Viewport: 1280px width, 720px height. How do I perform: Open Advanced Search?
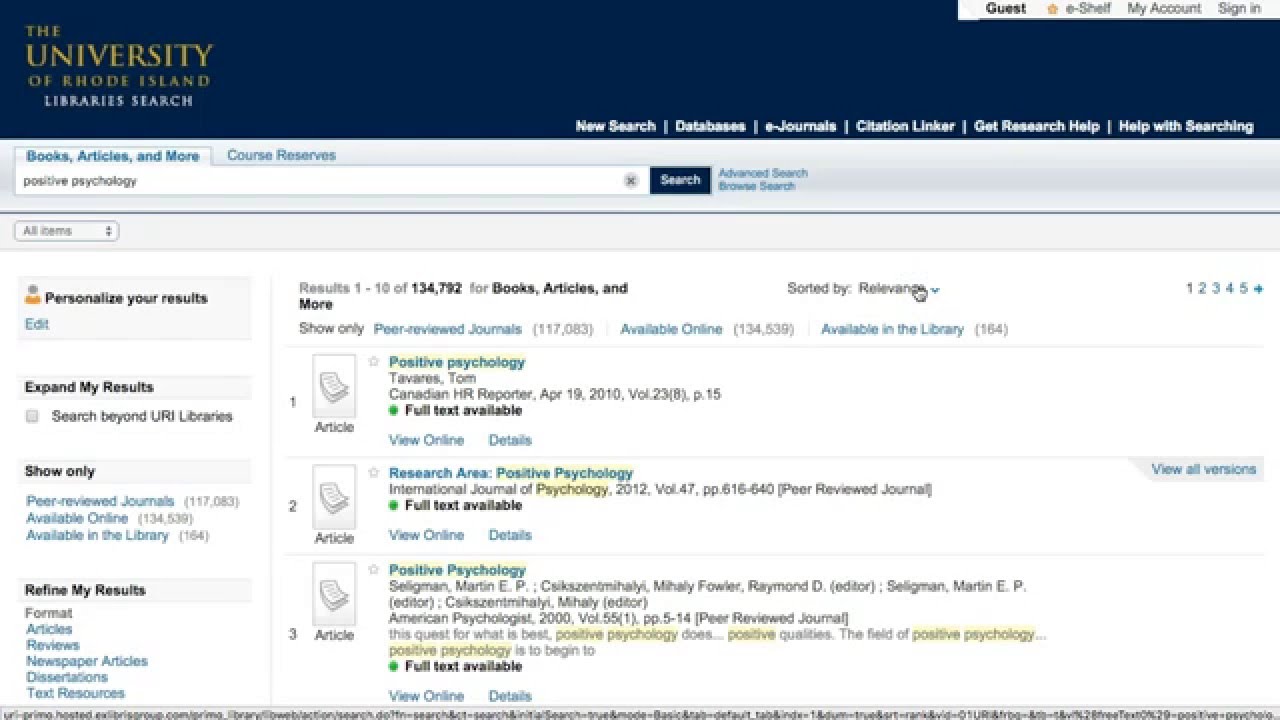click(762, 173)
